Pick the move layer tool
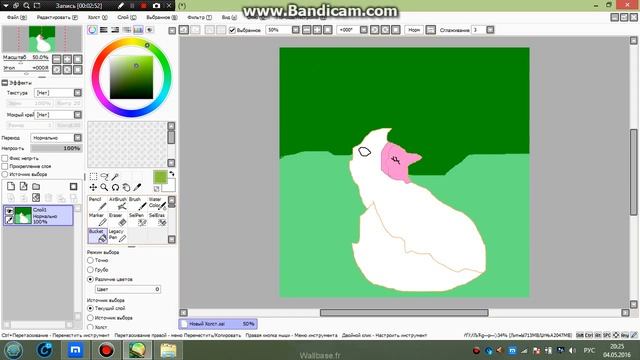 [x=93, y=187]
